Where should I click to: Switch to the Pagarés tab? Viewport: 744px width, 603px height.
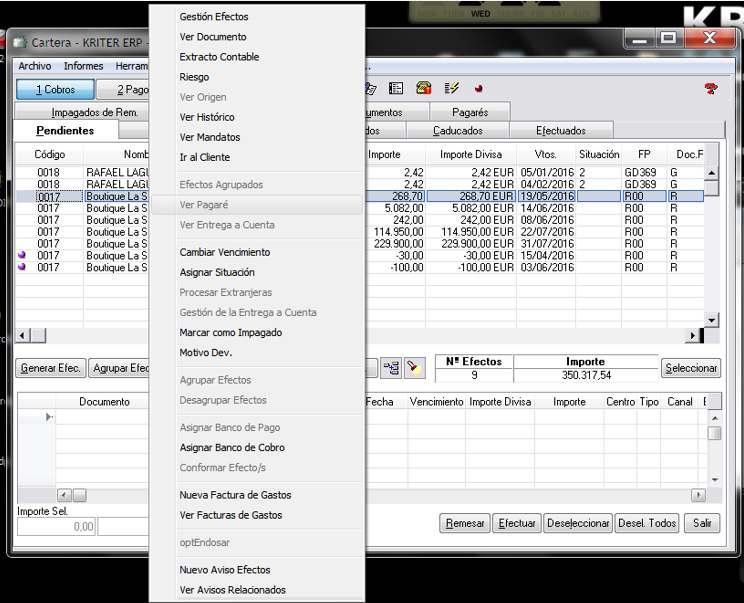coord(470,112)
